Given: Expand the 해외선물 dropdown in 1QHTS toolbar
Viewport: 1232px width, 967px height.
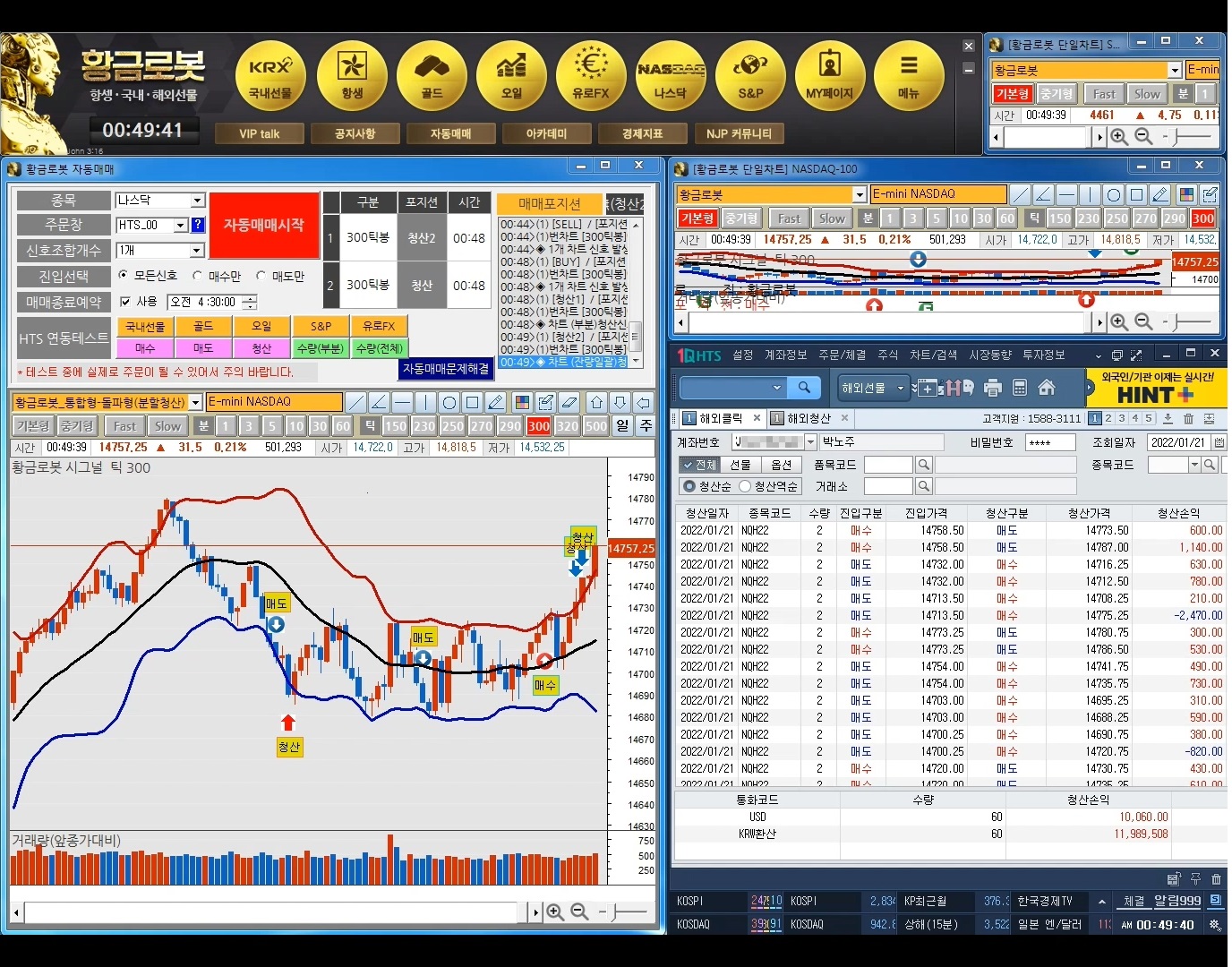Looking at the screenshot, I should (900, 388).
